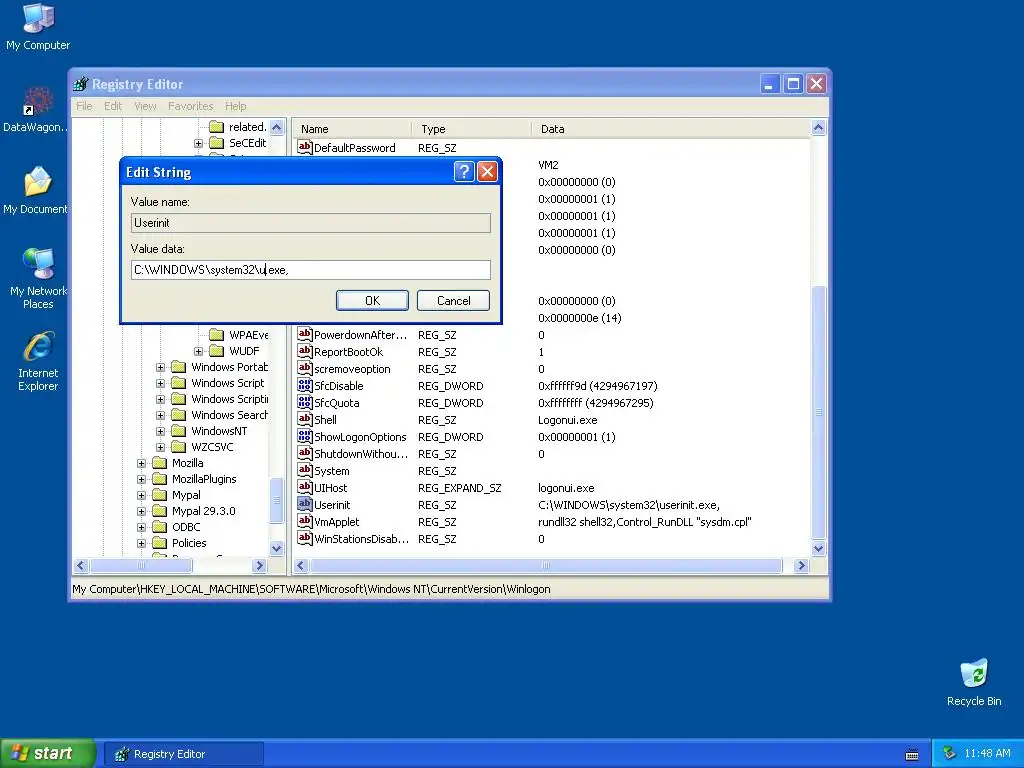Expand the Windows Script tree node

click(x=160, y=383)
